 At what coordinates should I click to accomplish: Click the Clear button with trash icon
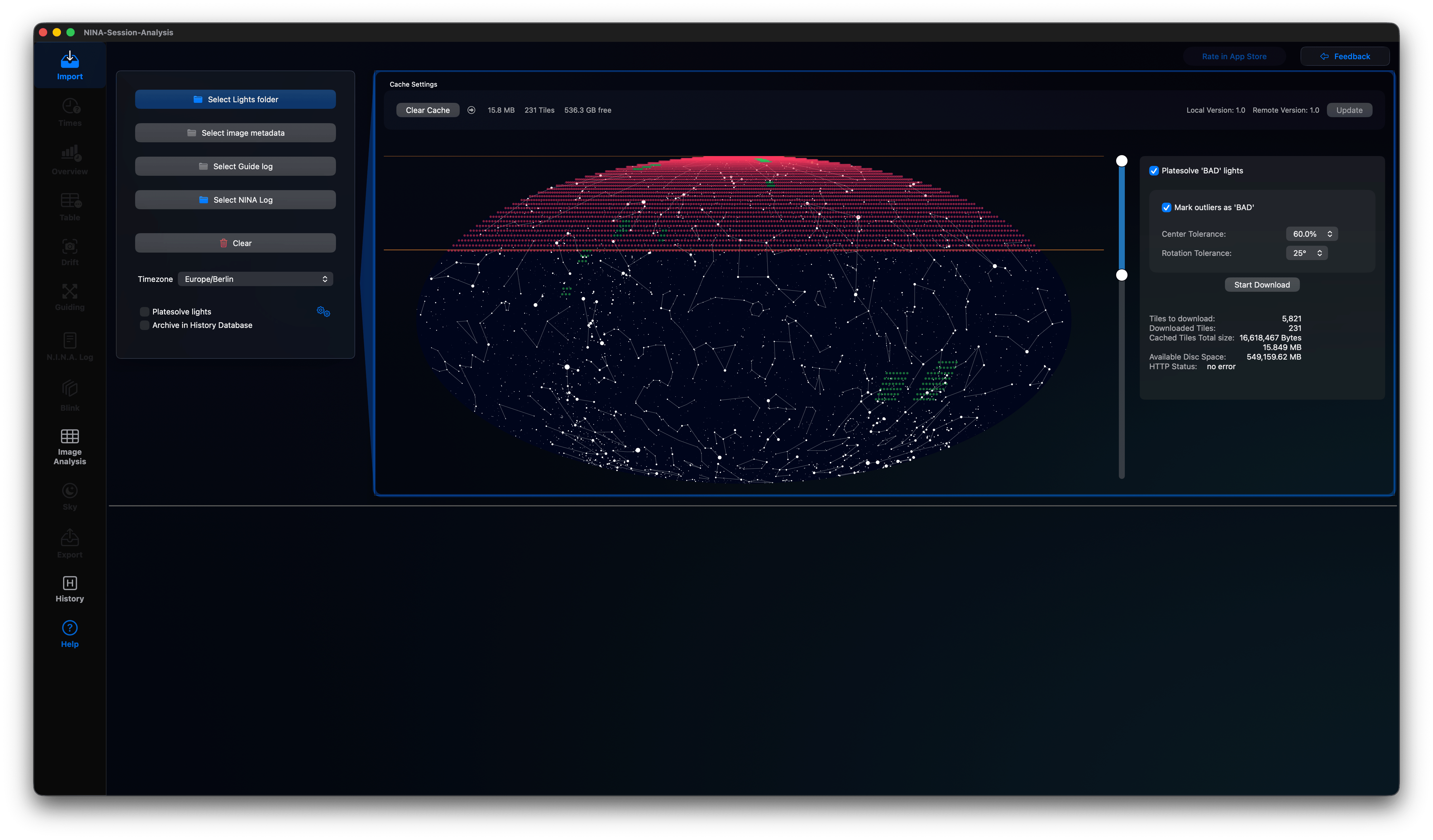tap(236, 243)
